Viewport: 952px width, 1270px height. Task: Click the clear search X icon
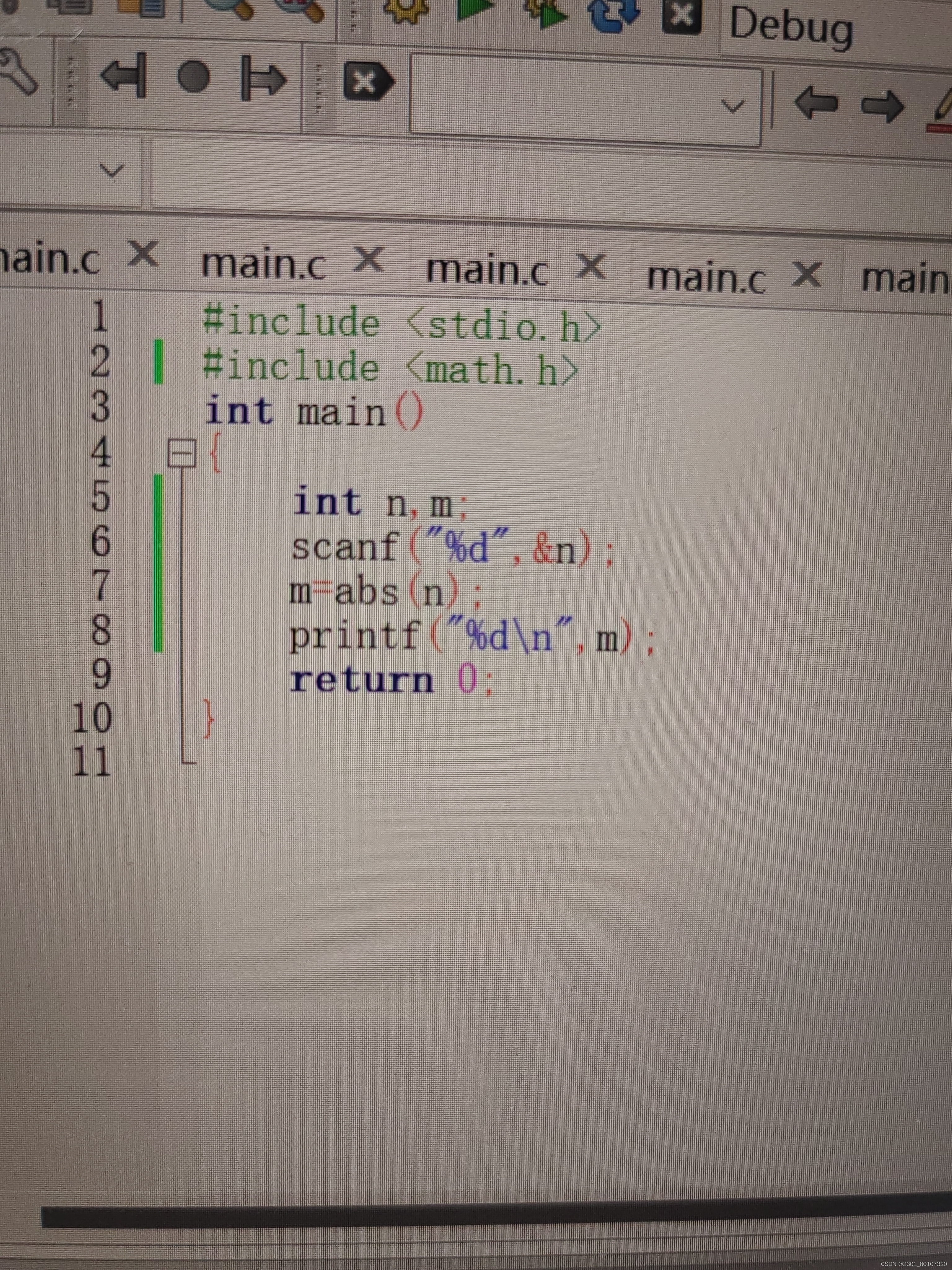pos(369,82)
